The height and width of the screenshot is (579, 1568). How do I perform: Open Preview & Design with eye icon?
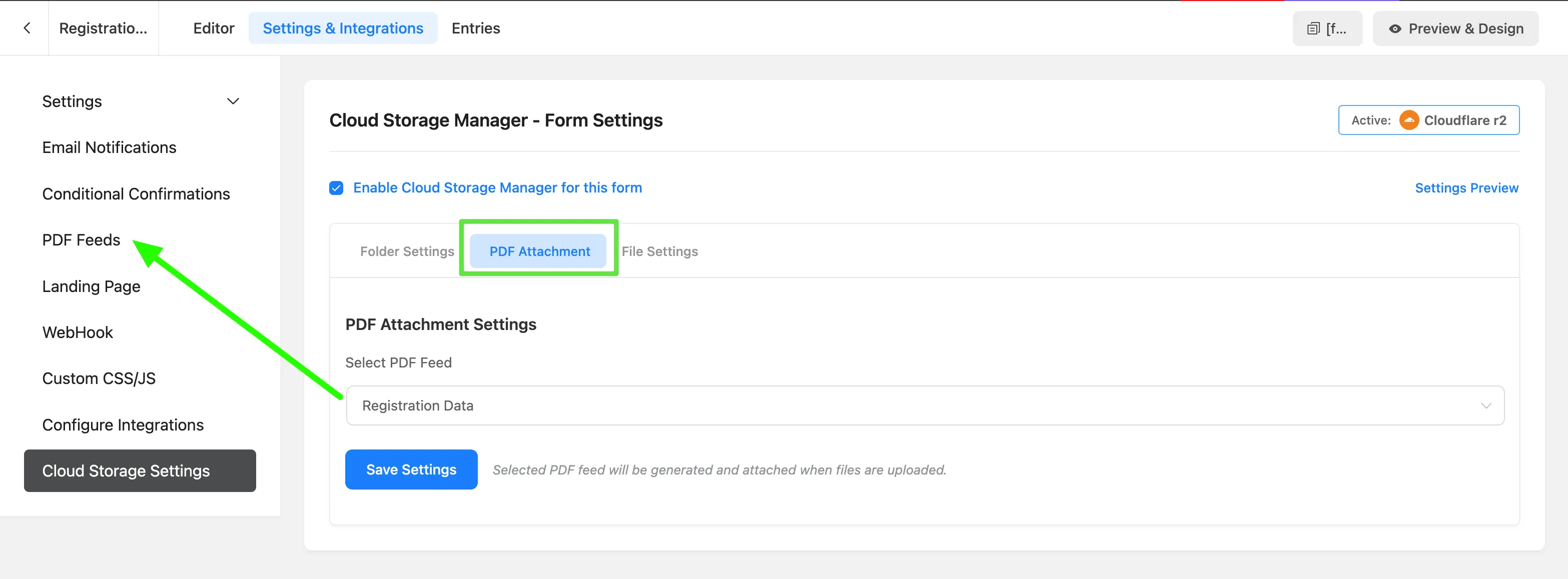pos(1455,28)
